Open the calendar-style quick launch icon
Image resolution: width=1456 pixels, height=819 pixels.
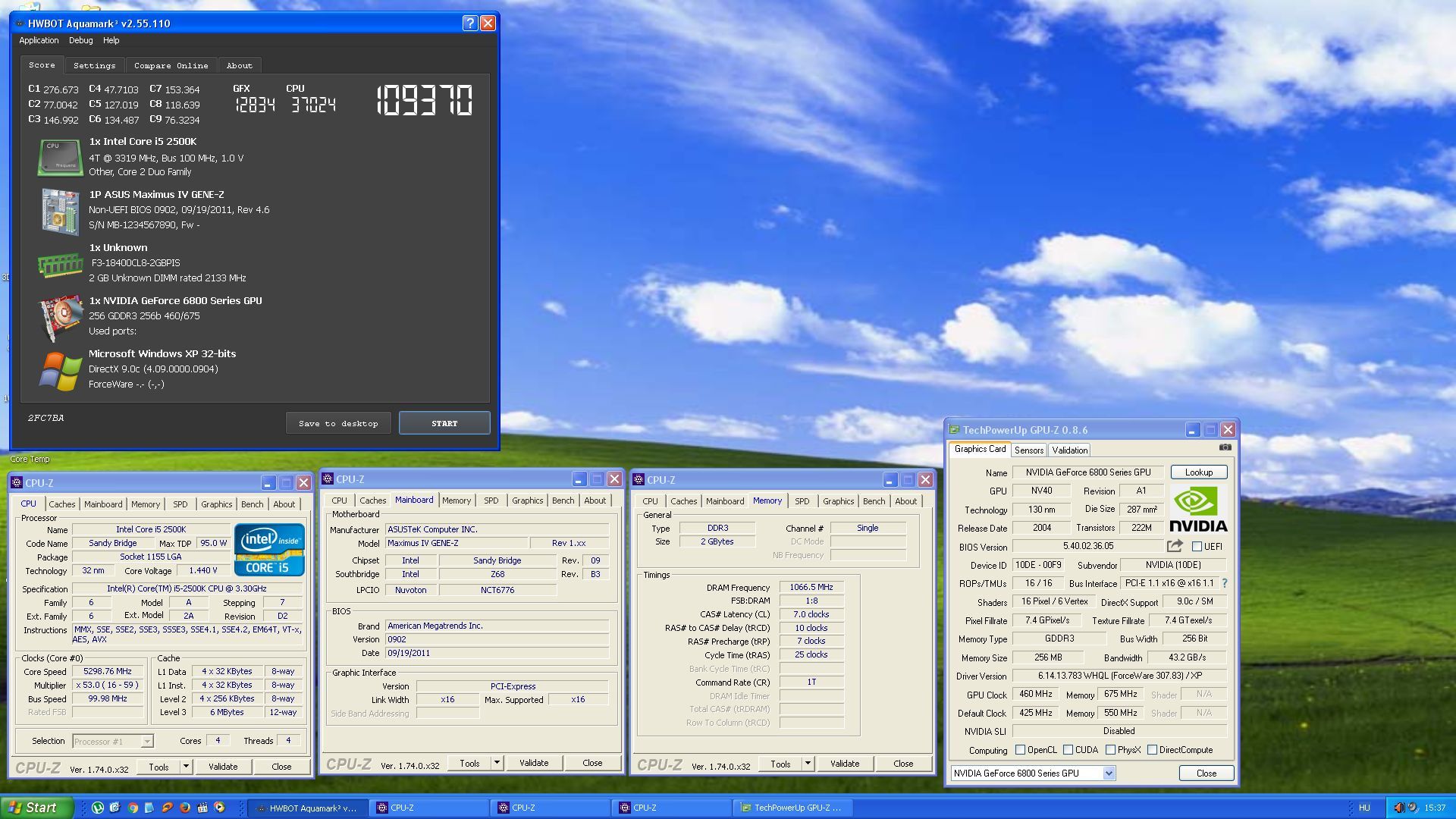pyautogui.click(x=202, y=808)
